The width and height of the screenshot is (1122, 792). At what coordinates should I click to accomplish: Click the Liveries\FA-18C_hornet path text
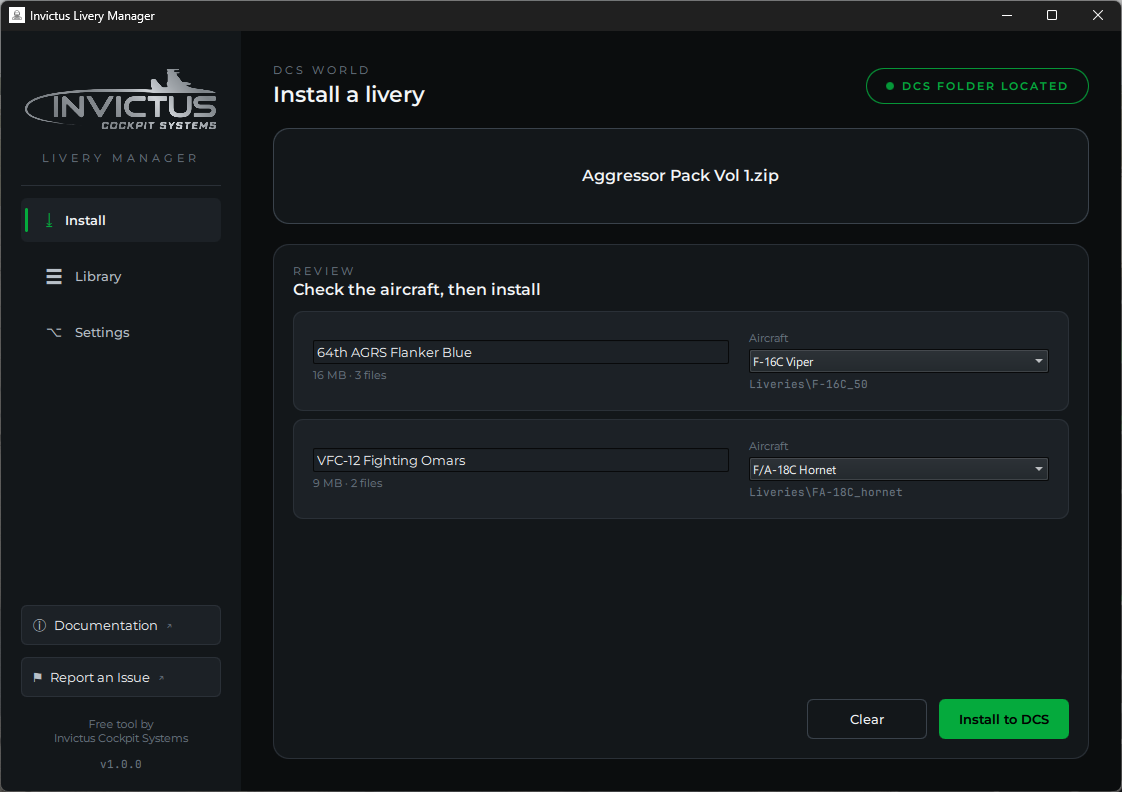(x=826, y=492)
